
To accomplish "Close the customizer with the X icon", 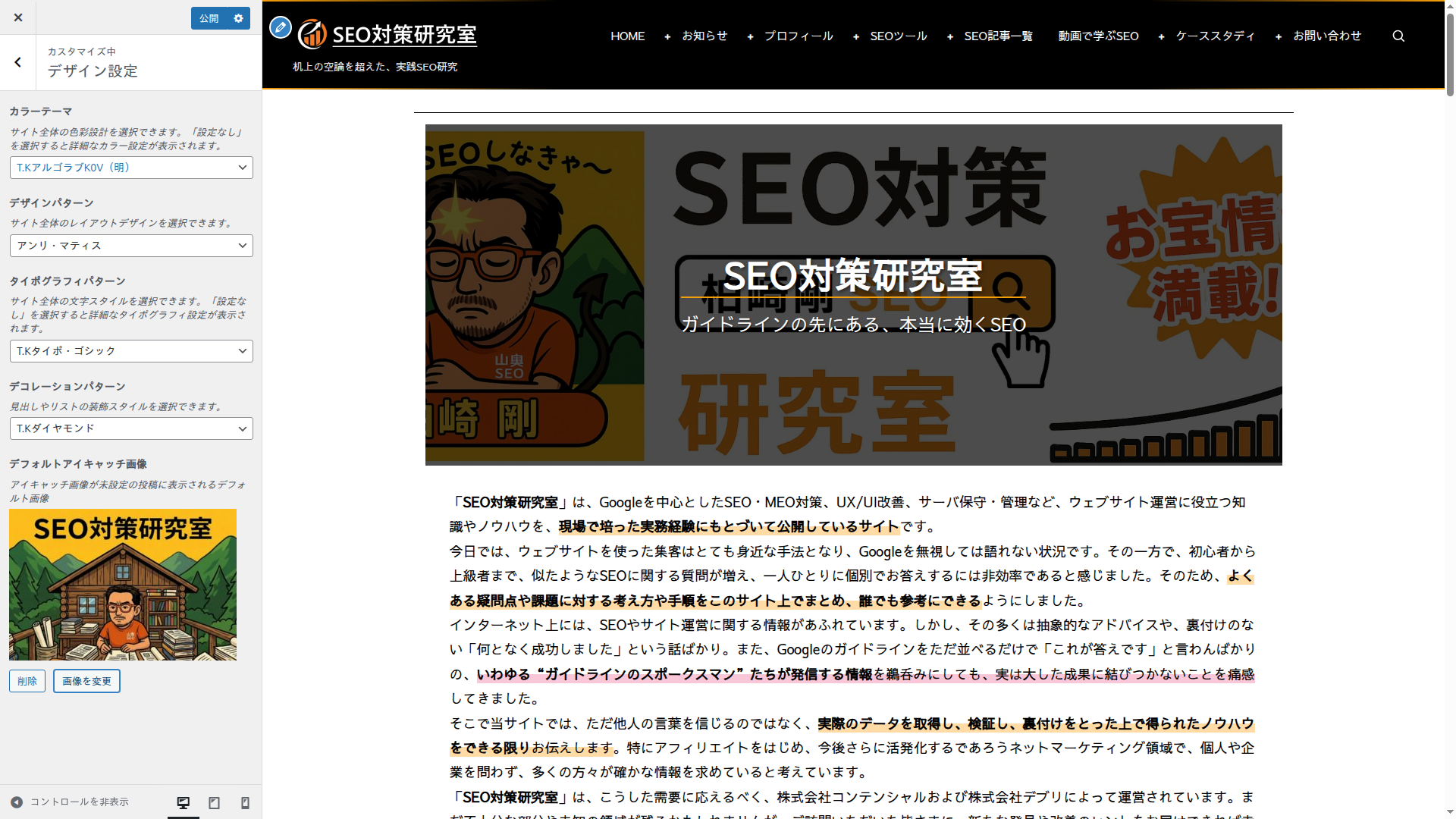I will pos(18,17).
